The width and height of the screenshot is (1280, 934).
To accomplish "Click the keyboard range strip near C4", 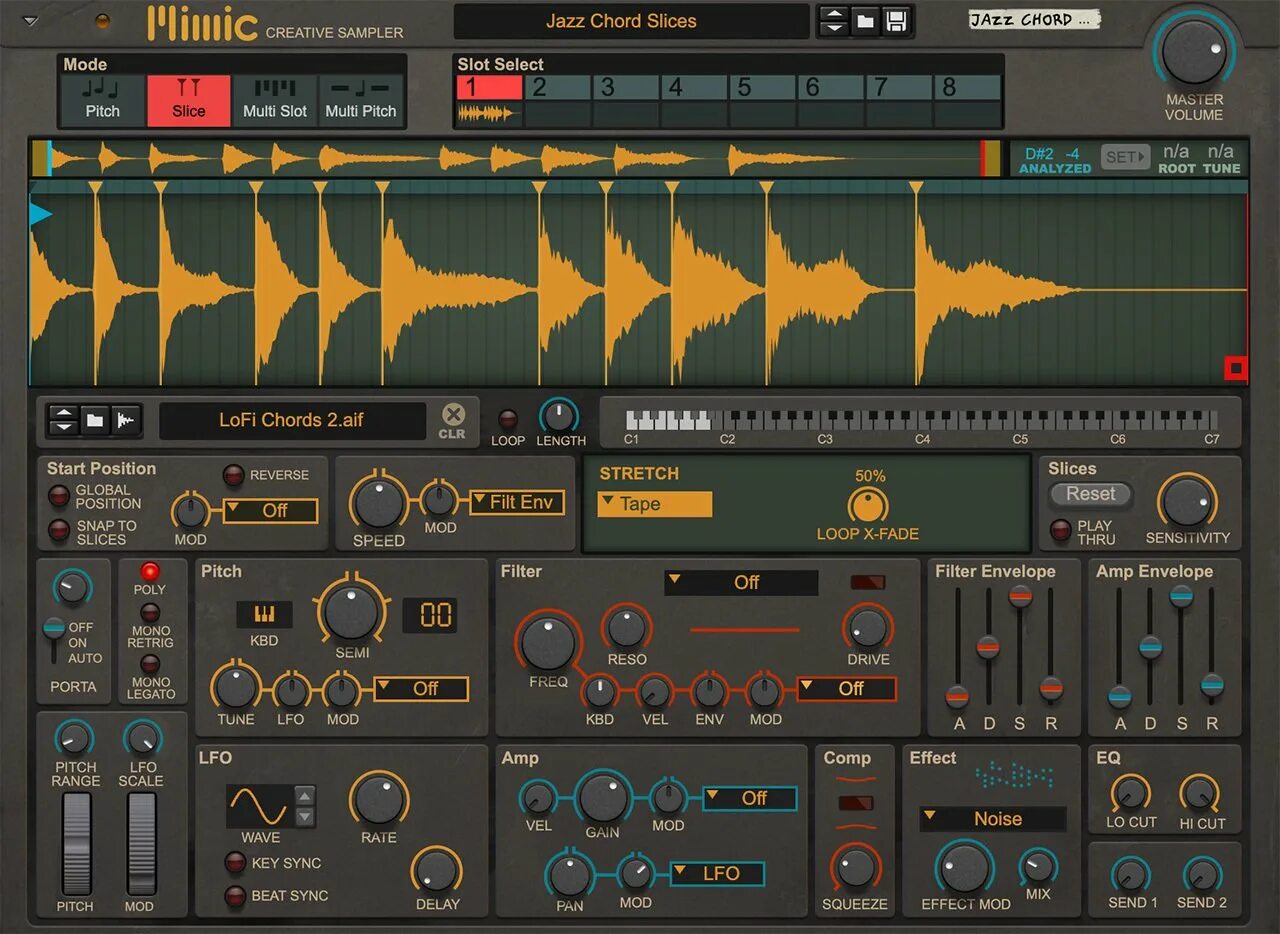I will [922, 419].
